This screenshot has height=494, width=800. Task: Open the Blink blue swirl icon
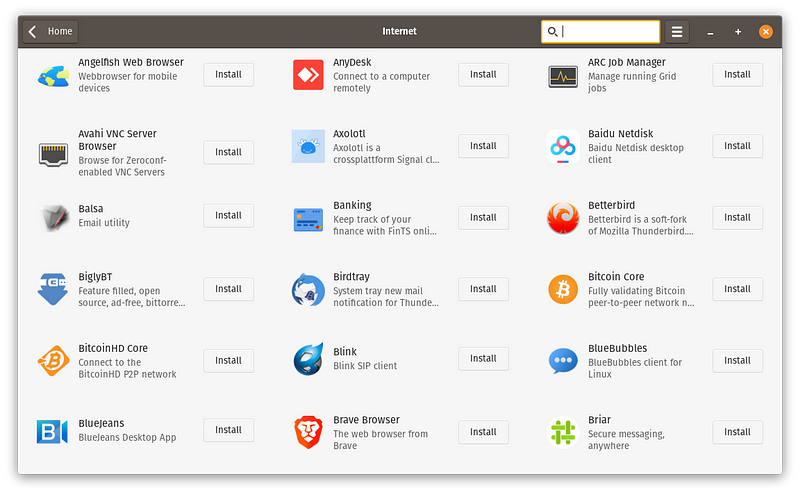pos(308,359)
